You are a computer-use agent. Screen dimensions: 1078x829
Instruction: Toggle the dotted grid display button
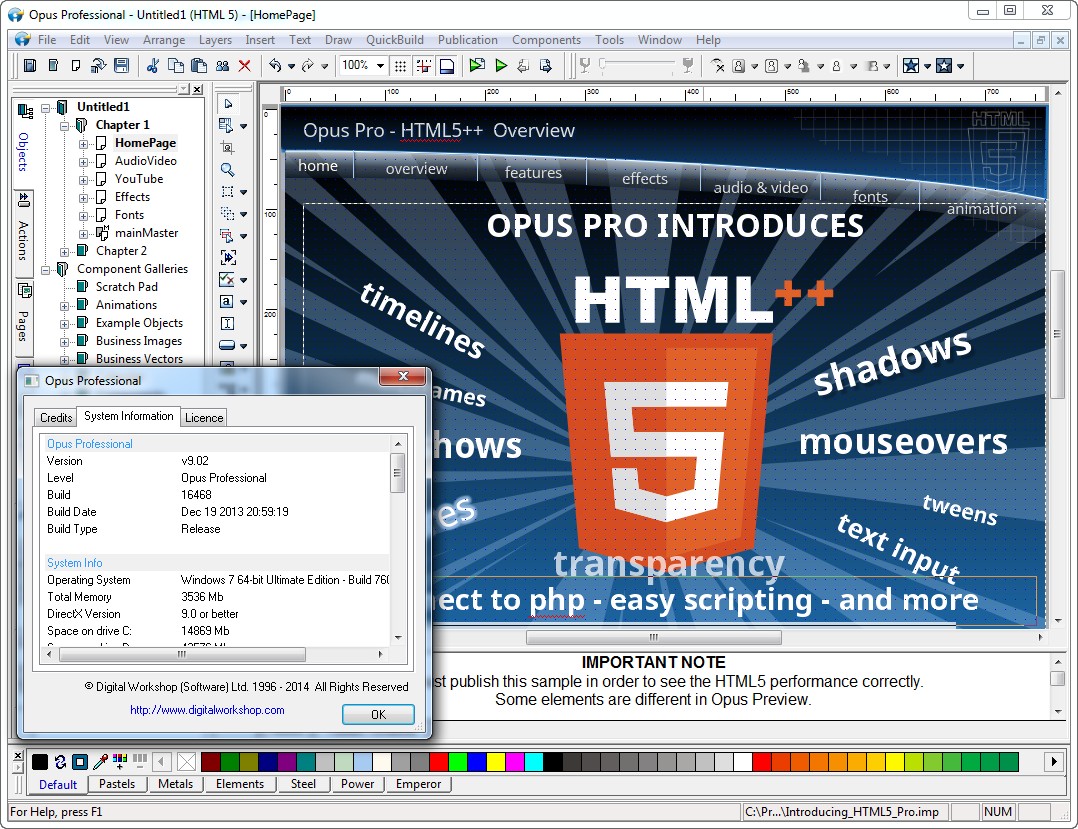[400, 66]
